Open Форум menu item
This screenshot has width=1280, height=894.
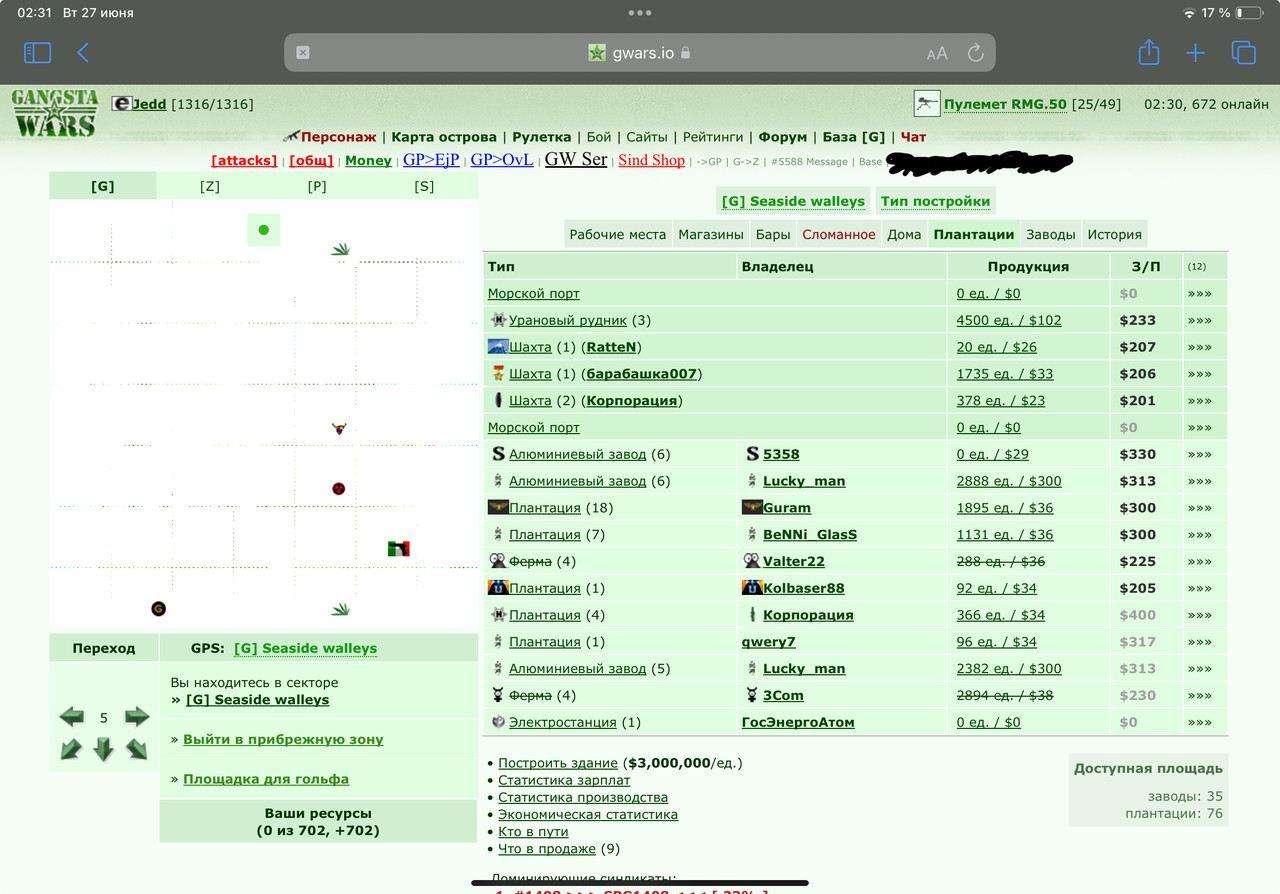[783, 137]
